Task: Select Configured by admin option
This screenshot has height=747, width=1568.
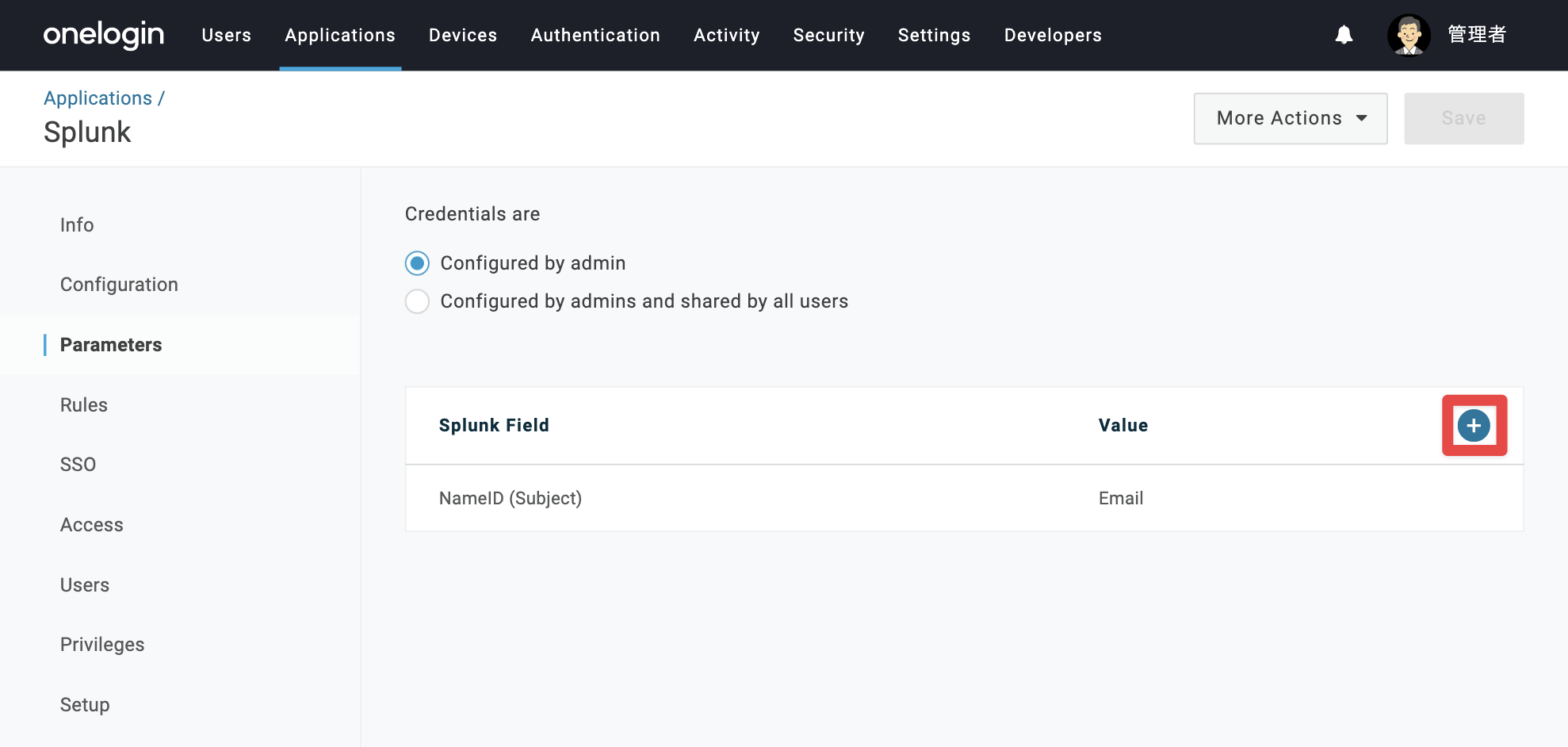Action: click(417, 263)
